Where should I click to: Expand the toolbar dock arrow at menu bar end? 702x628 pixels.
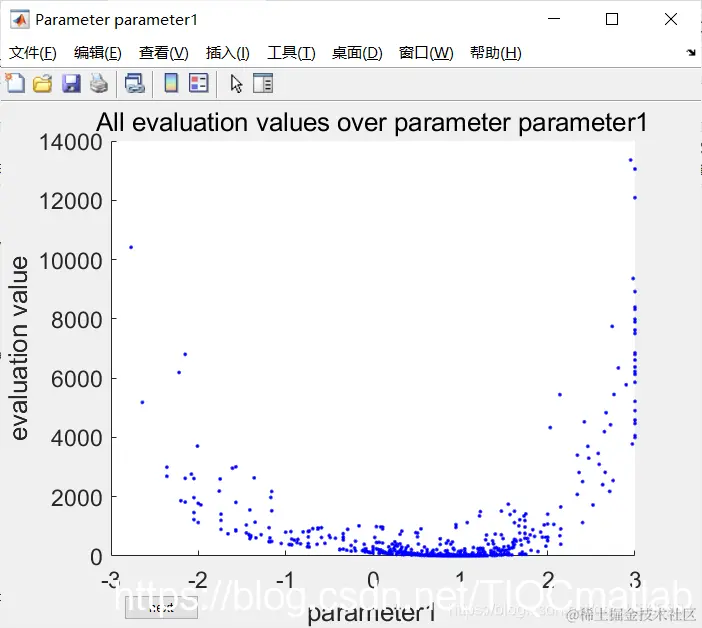691,53
